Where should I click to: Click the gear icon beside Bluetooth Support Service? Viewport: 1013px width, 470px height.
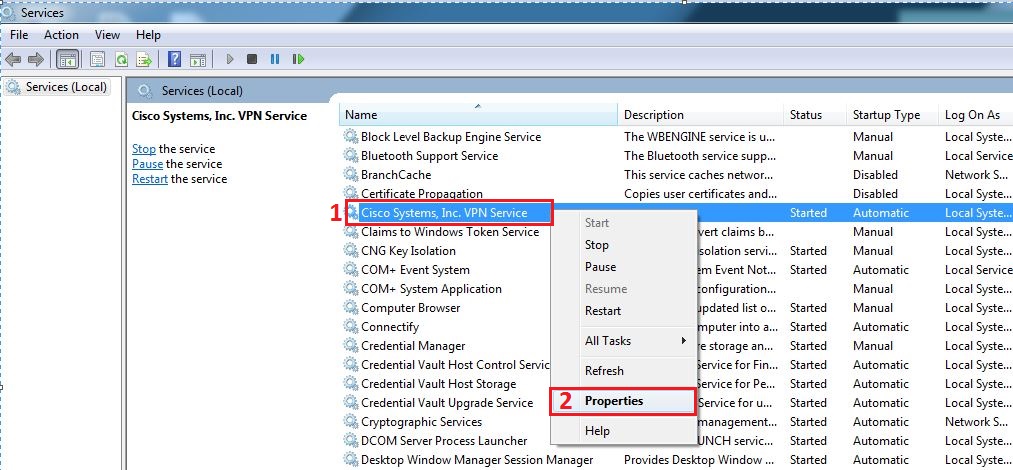pyautogui.click(x=351, y=156)
